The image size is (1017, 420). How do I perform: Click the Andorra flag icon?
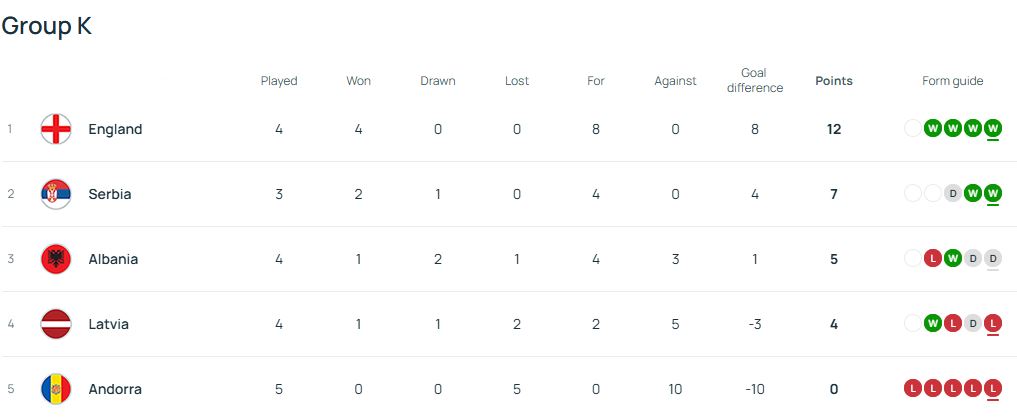[x=56, y=389]
